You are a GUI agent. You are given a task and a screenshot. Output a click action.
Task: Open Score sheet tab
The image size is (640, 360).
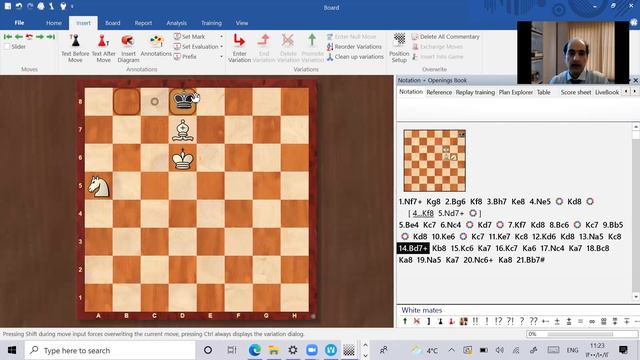point(576,92)
